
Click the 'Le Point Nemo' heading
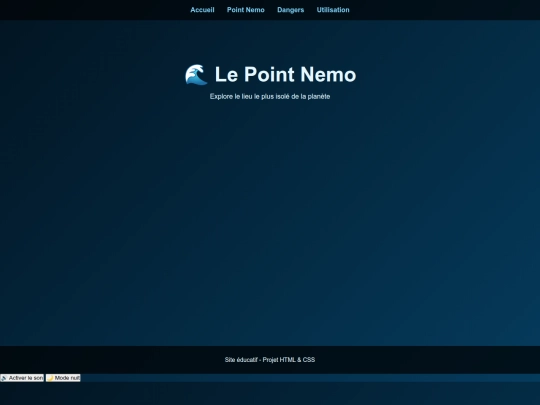[270, 74]
